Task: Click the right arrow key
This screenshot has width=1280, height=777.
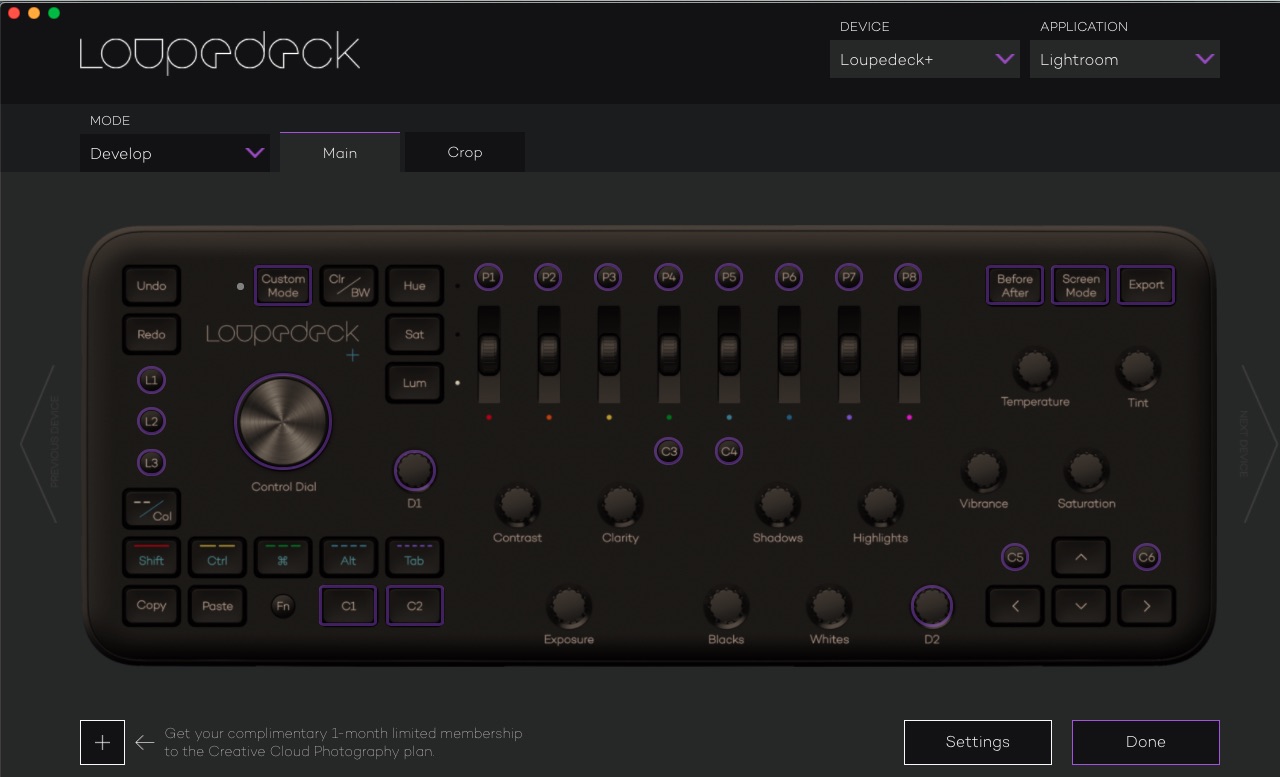Action: click(1146, 606)
